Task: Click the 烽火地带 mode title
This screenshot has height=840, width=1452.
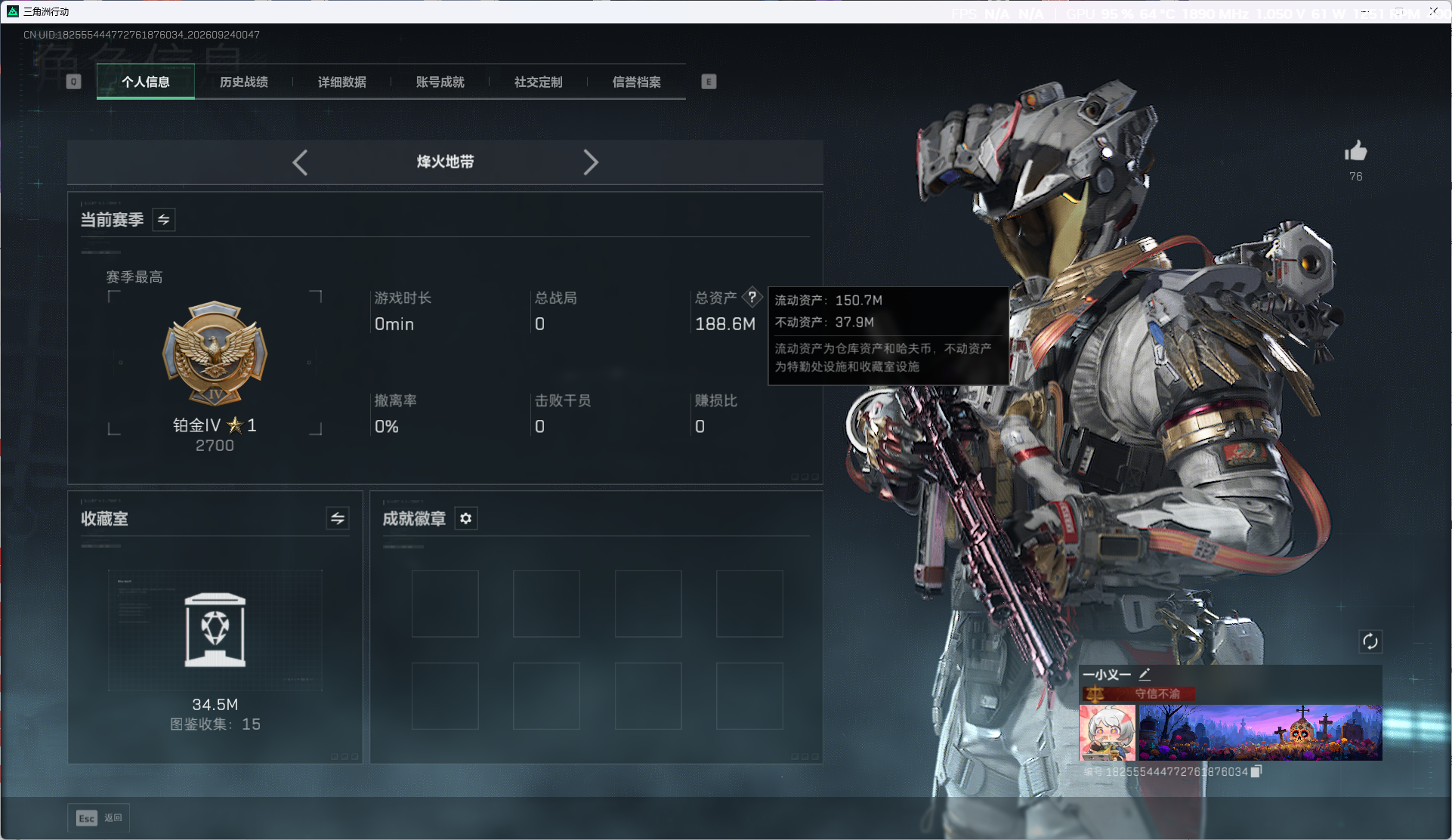Action: [446, 162]
